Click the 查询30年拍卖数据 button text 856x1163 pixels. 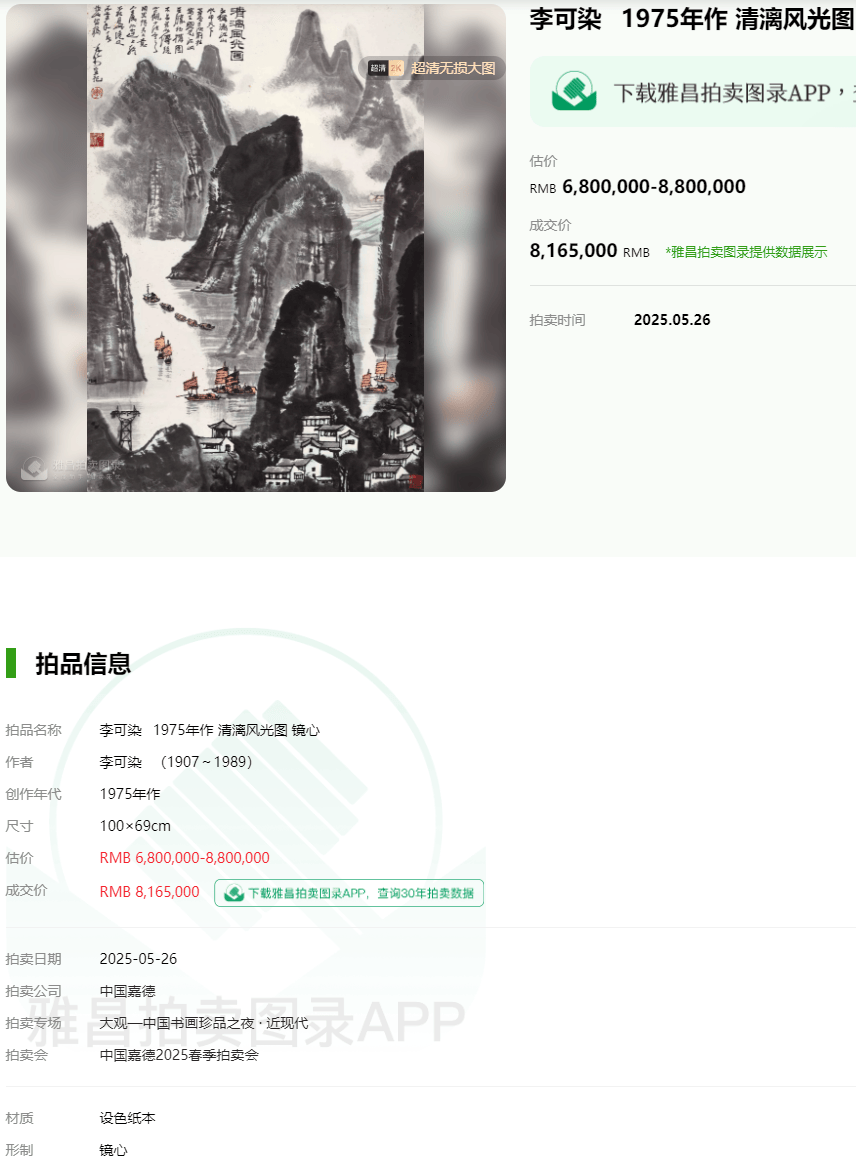[360, 893]
